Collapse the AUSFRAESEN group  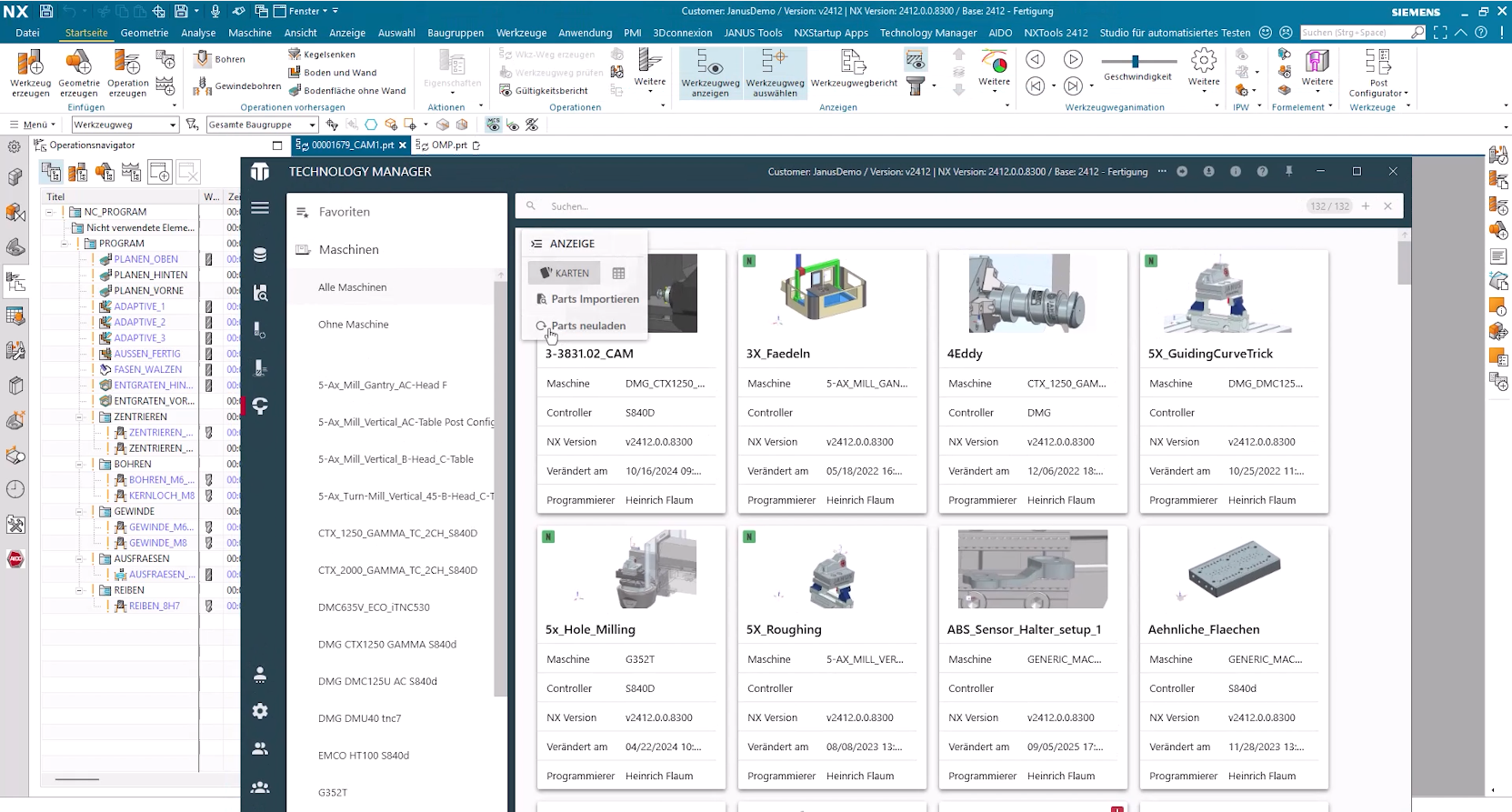[80, 558]
